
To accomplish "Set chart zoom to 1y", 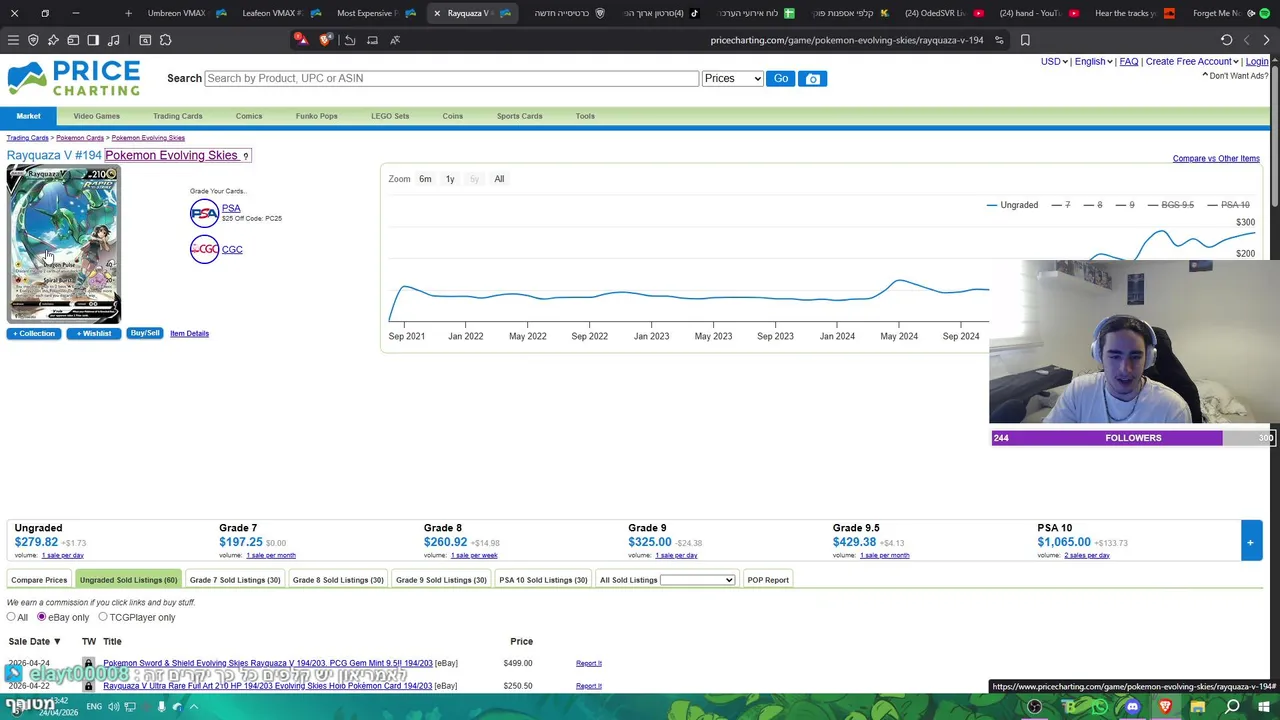I will pos(450,179).
